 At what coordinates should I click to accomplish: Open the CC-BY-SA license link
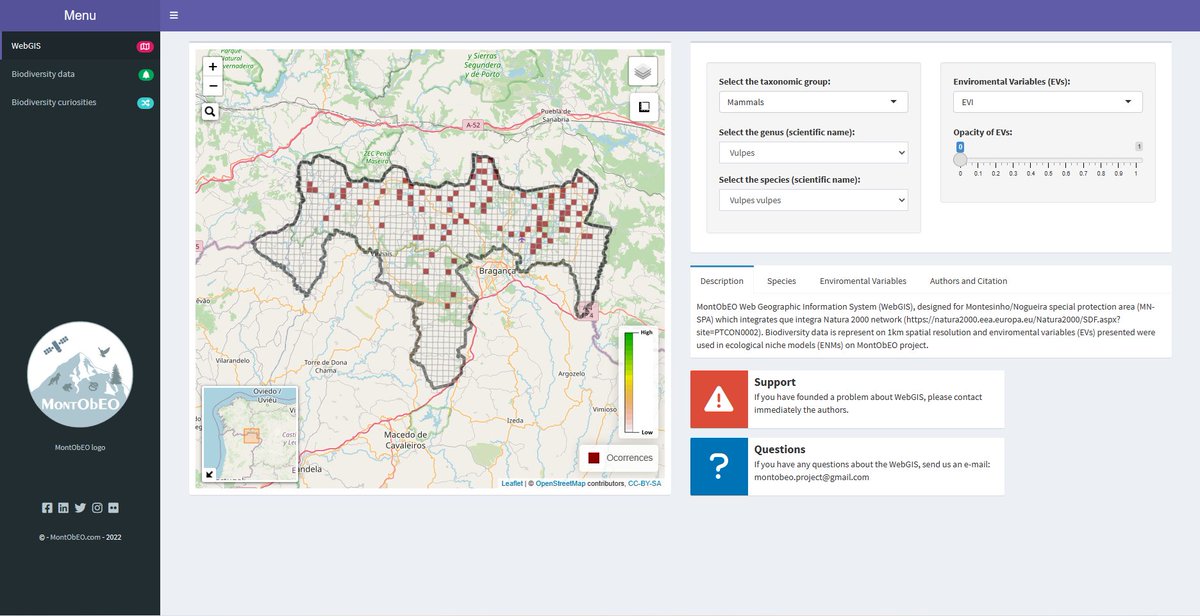coord(644,483)
